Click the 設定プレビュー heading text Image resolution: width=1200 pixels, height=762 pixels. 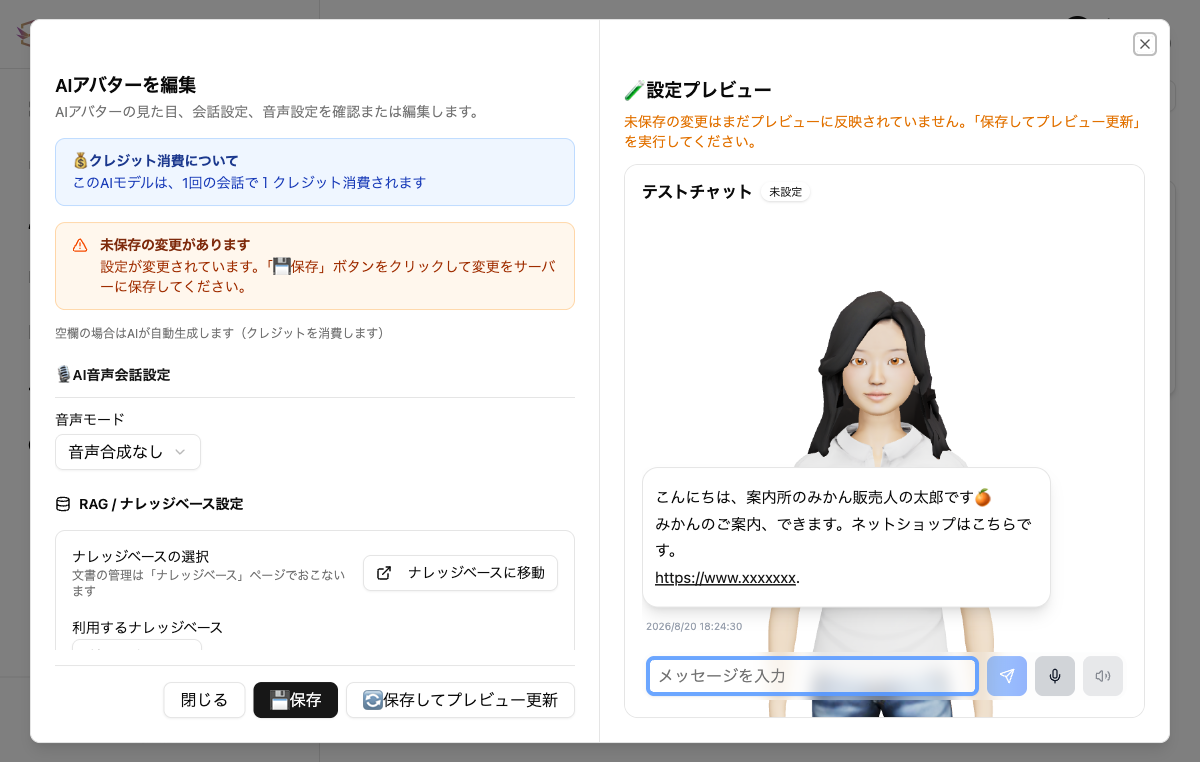(x=709, y=91)
